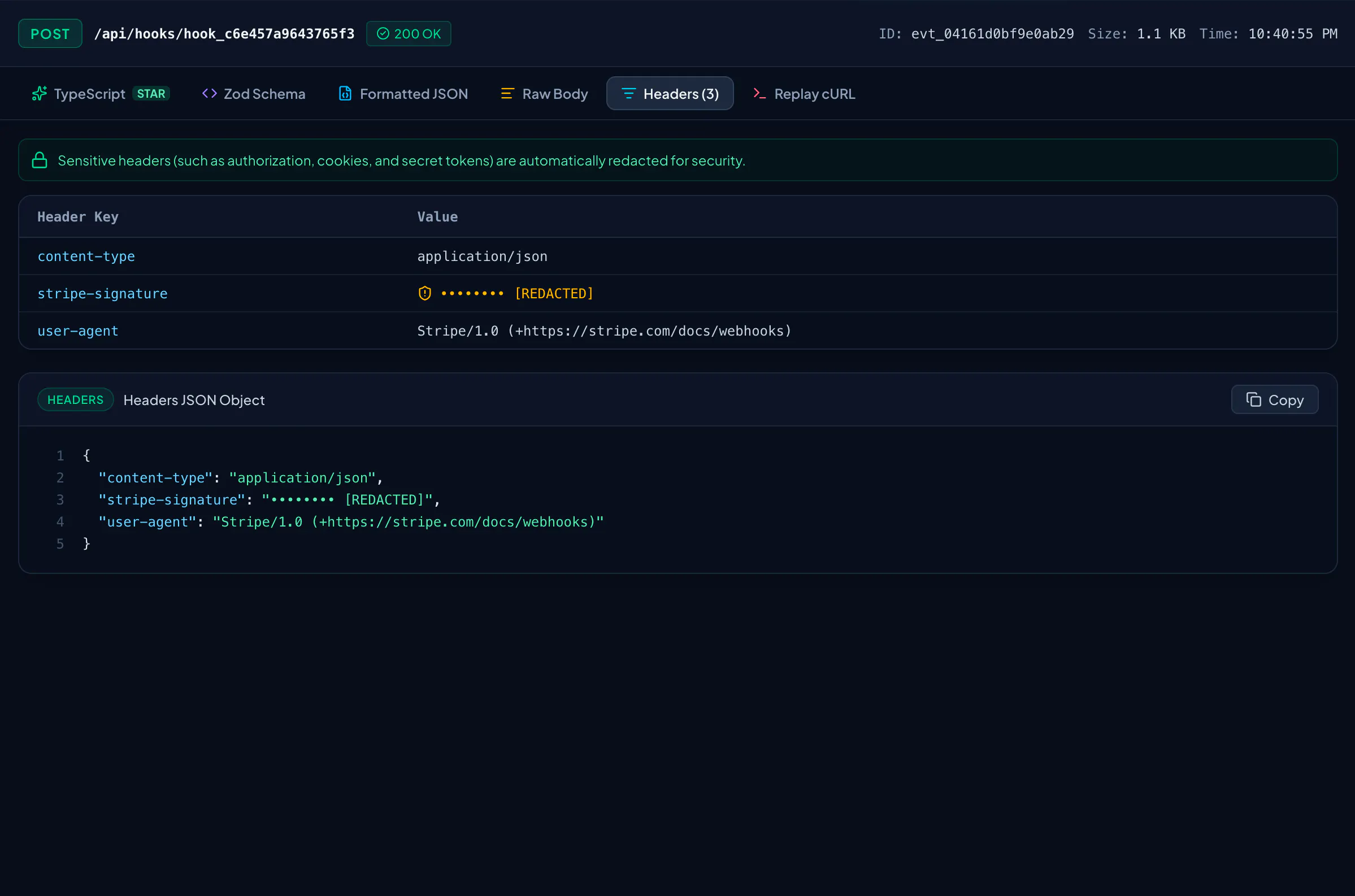
Task: Click the "user-agent" line in JSON code
Action: point(351,522)
